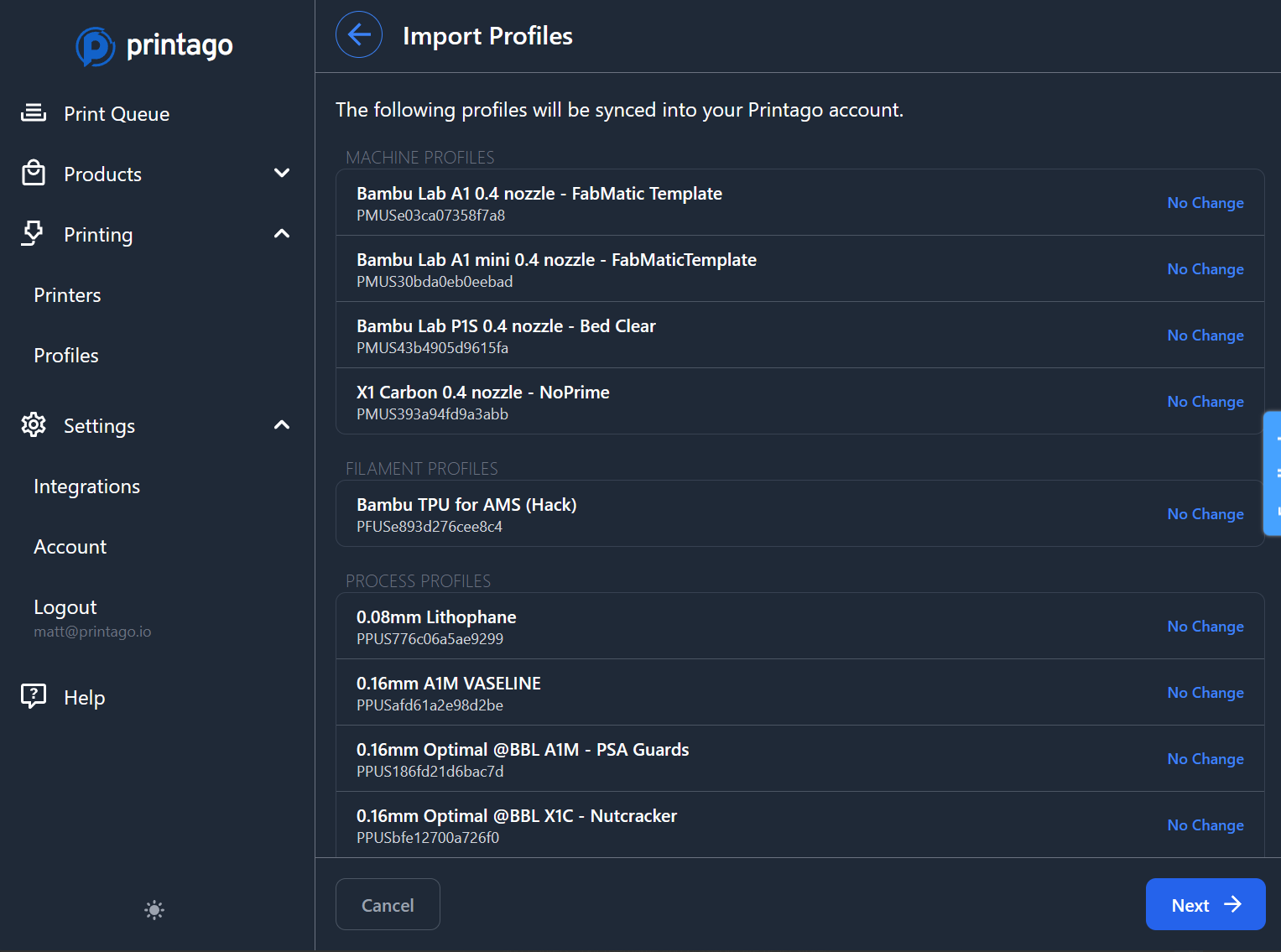
Task: Select the 0.16mm A1M VASELINE profile name
Action: point(449,684)
